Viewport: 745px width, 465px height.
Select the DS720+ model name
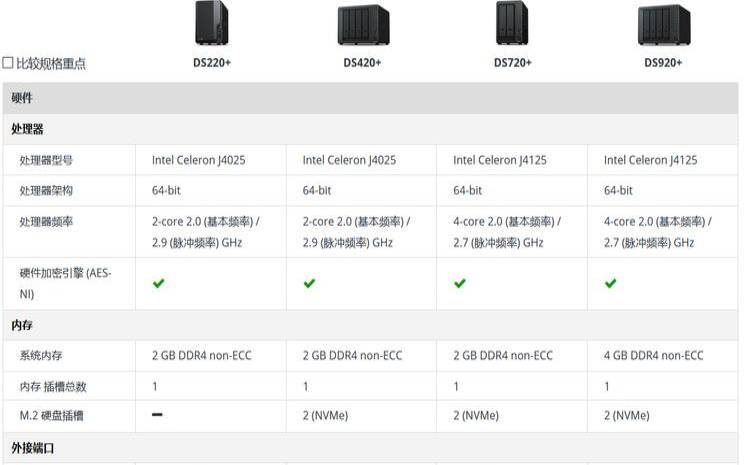click(x=513, y=63)
